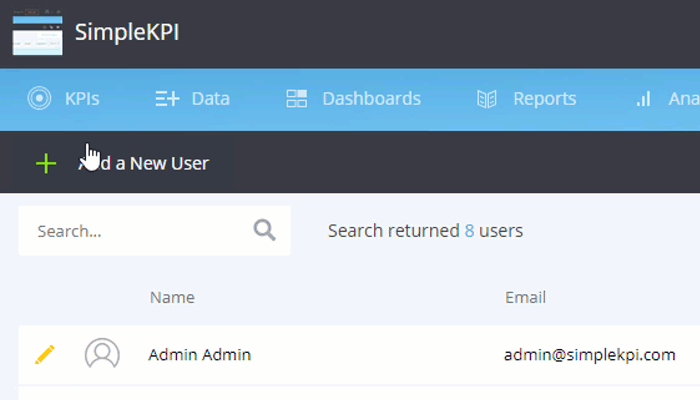Click the Analytics bar chart icon
The width and height of the screenshot is (700, 400).
coord(643,99)
